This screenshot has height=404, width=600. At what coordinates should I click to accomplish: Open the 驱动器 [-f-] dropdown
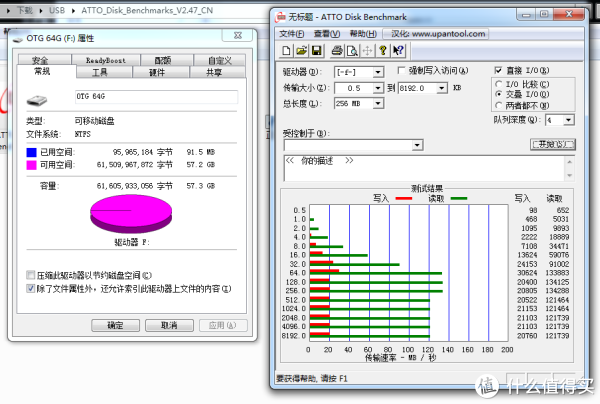378,72
